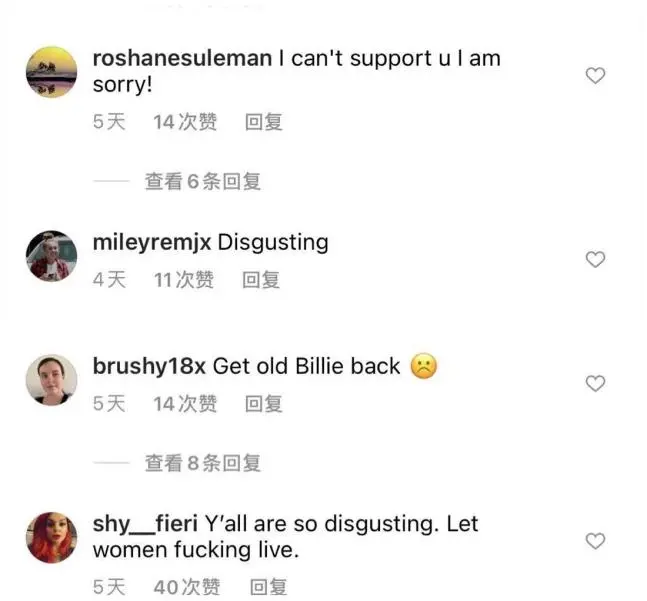Image resolution: width=647 pixels, height=601 pixels.
Task: Reply (回复) to shy__fieri's comment
Action: coord(268,587)
